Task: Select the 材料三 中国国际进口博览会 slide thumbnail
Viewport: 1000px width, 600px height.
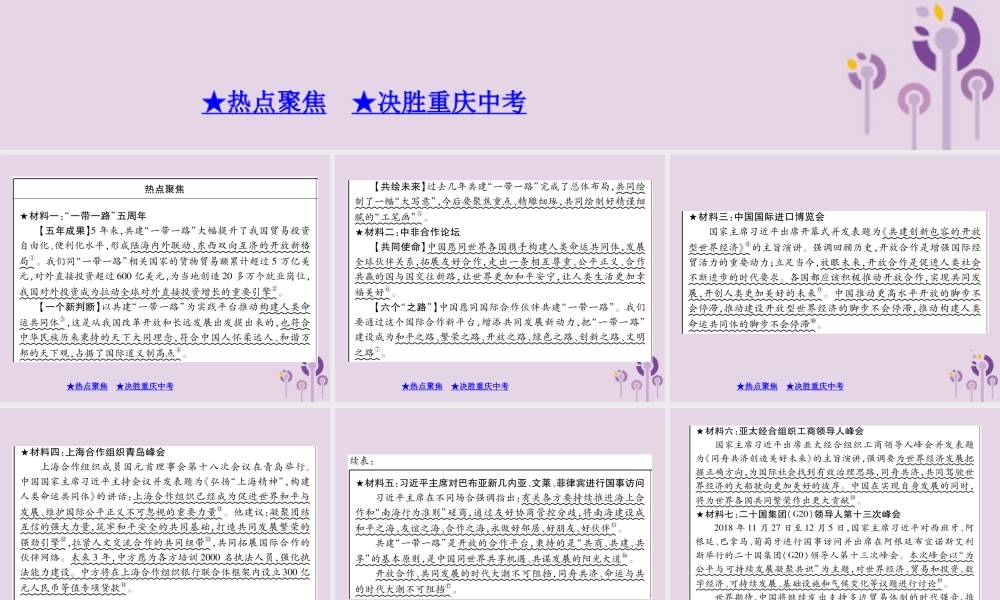Action: [x=835, y=279]
